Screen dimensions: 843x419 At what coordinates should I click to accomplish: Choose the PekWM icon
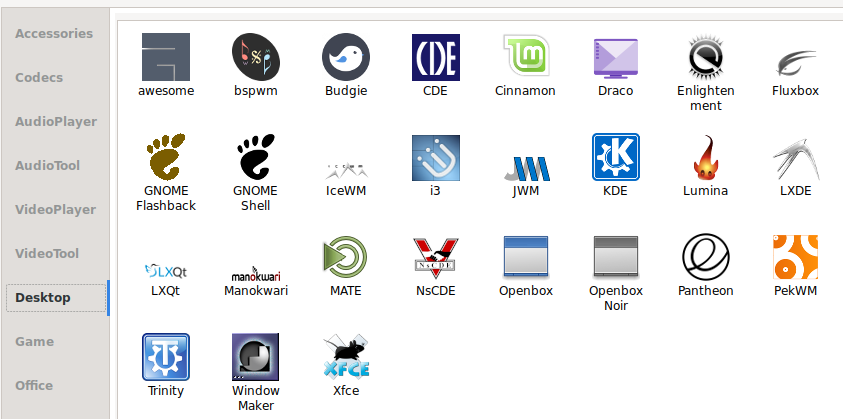pos(796,257)
